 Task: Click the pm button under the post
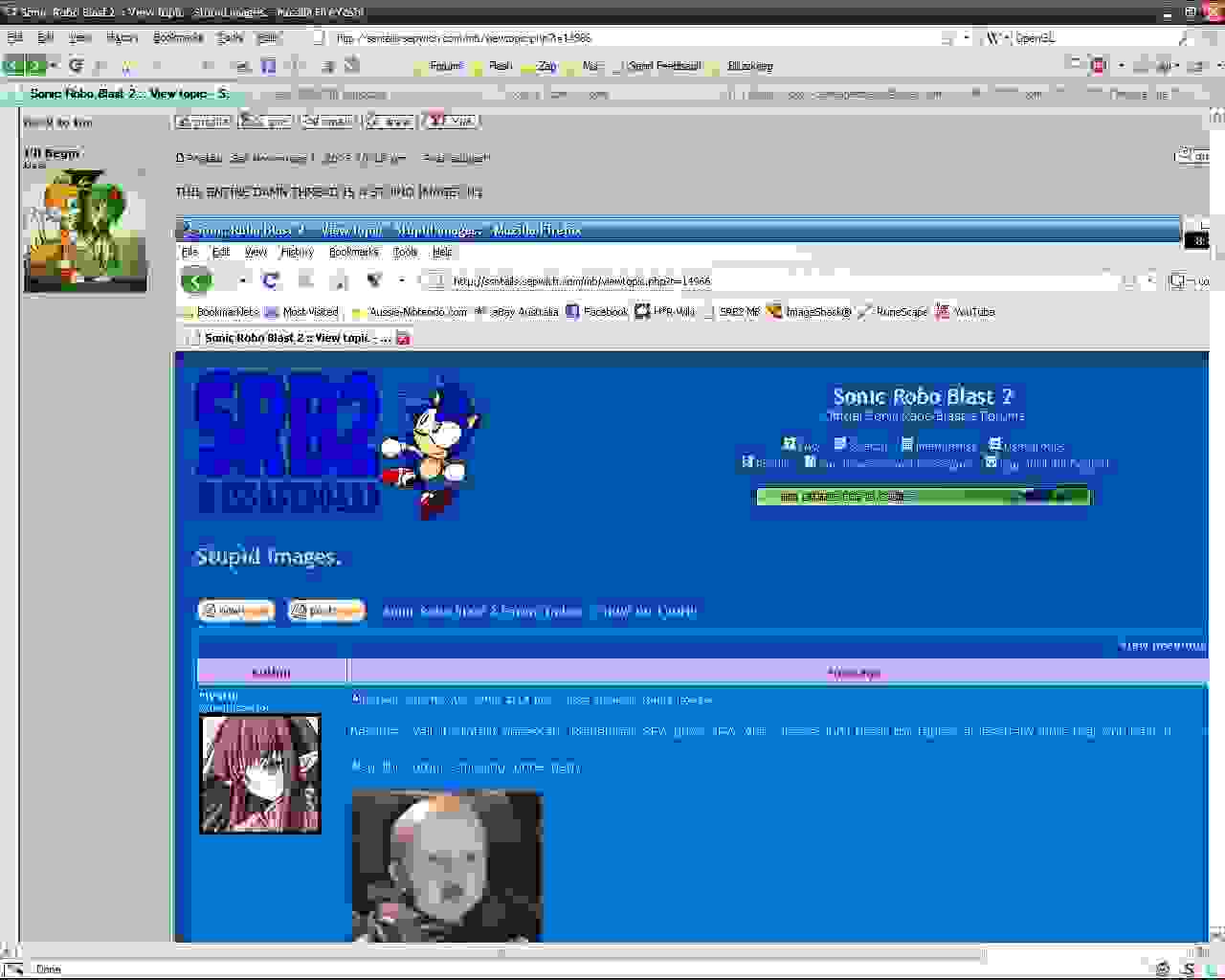(x=266, y=122)
